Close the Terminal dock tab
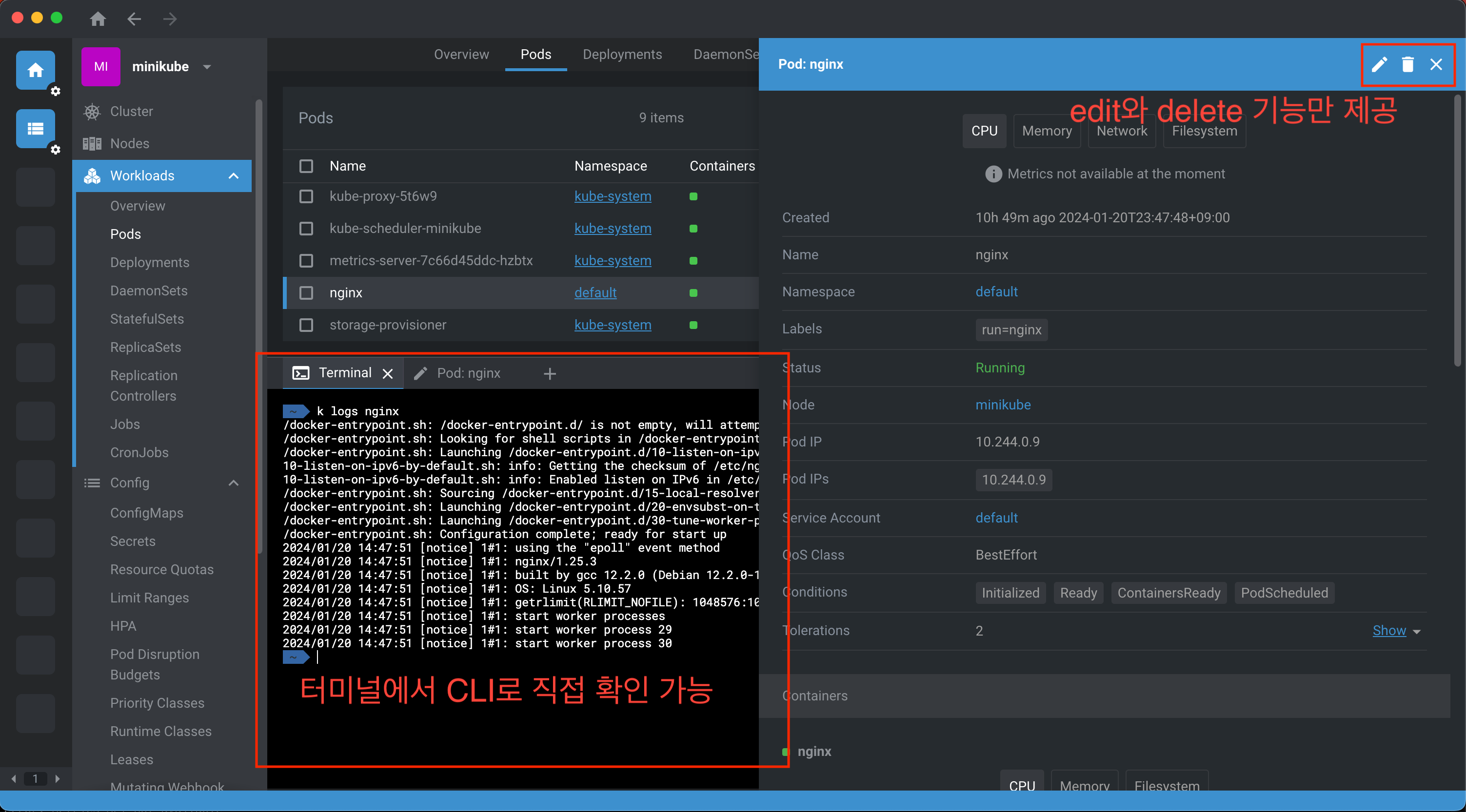This screenshot has height=812, width=1466. click(388, 373)
